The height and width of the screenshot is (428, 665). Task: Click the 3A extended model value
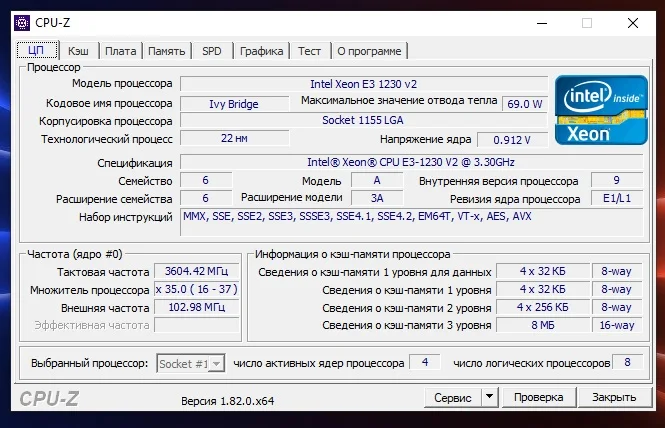pos(377,198)
